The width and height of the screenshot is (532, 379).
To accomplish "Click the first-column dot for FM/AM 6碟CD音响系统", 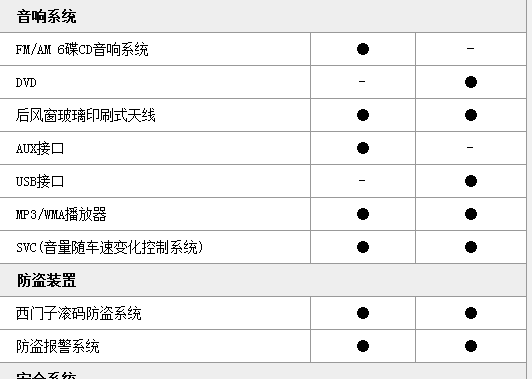I will click(363, 49).
